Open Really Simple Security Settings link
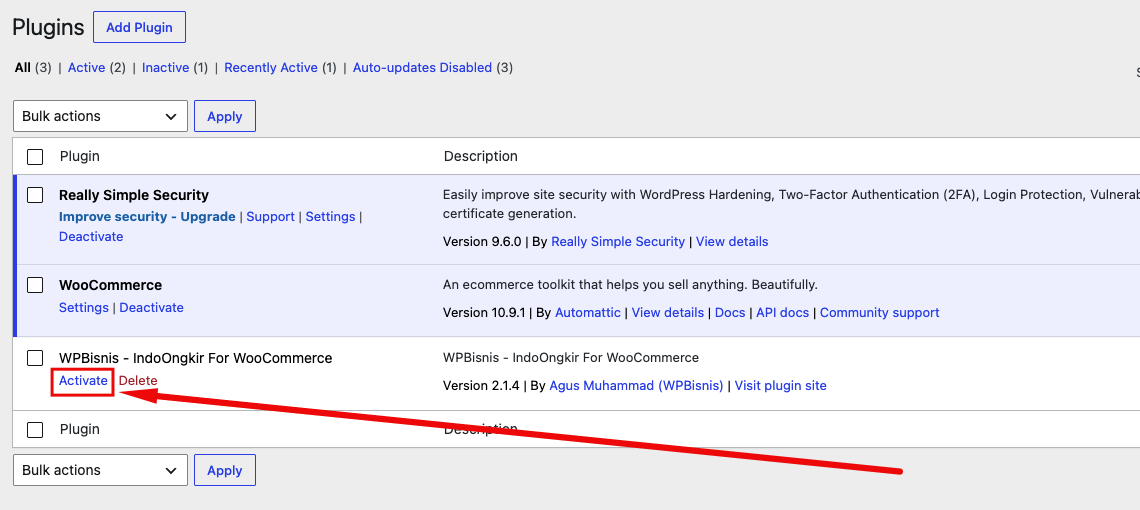Screen dimensions: 1140x510 330,217
